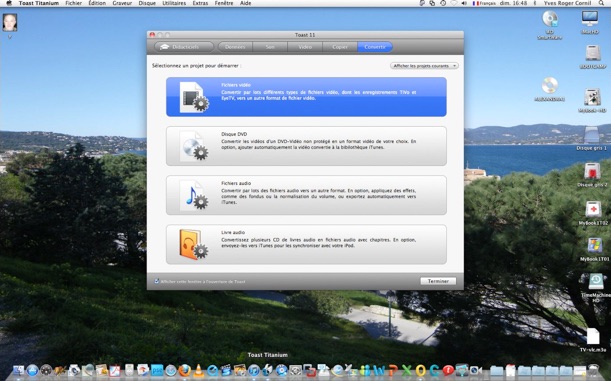The width and height of the screenshot is (611, 381).
Task: Click the Fichiers audio music note icon
Action: click(194, 195)
